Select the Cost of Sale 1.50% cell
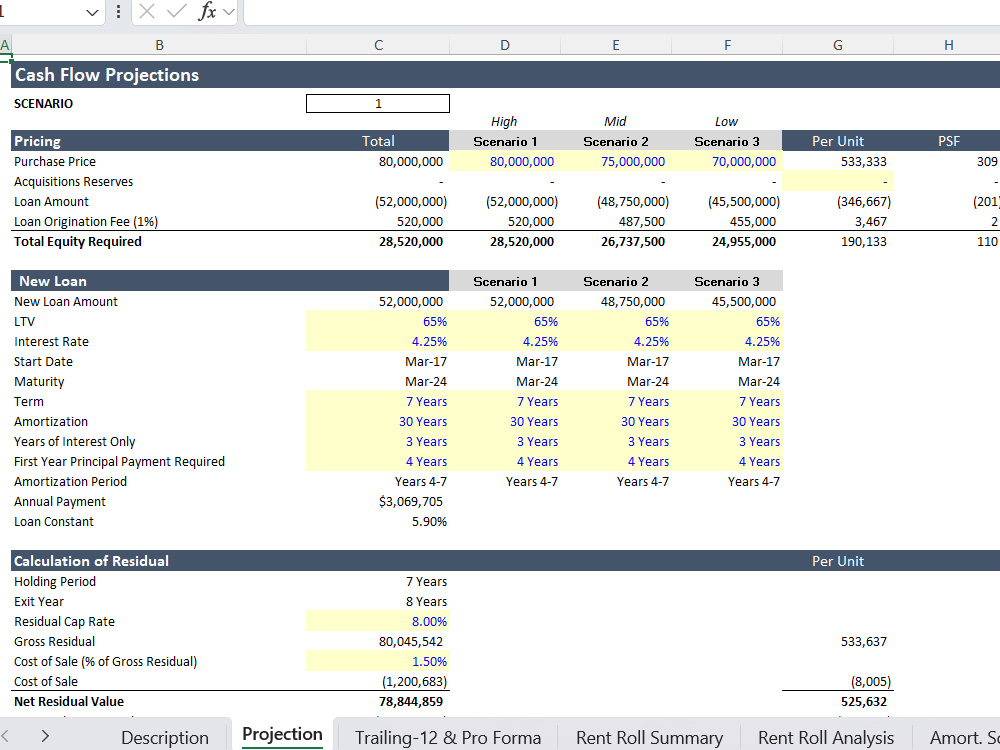1000x750 pixels. pyautogui.click(x=378, y=661)
